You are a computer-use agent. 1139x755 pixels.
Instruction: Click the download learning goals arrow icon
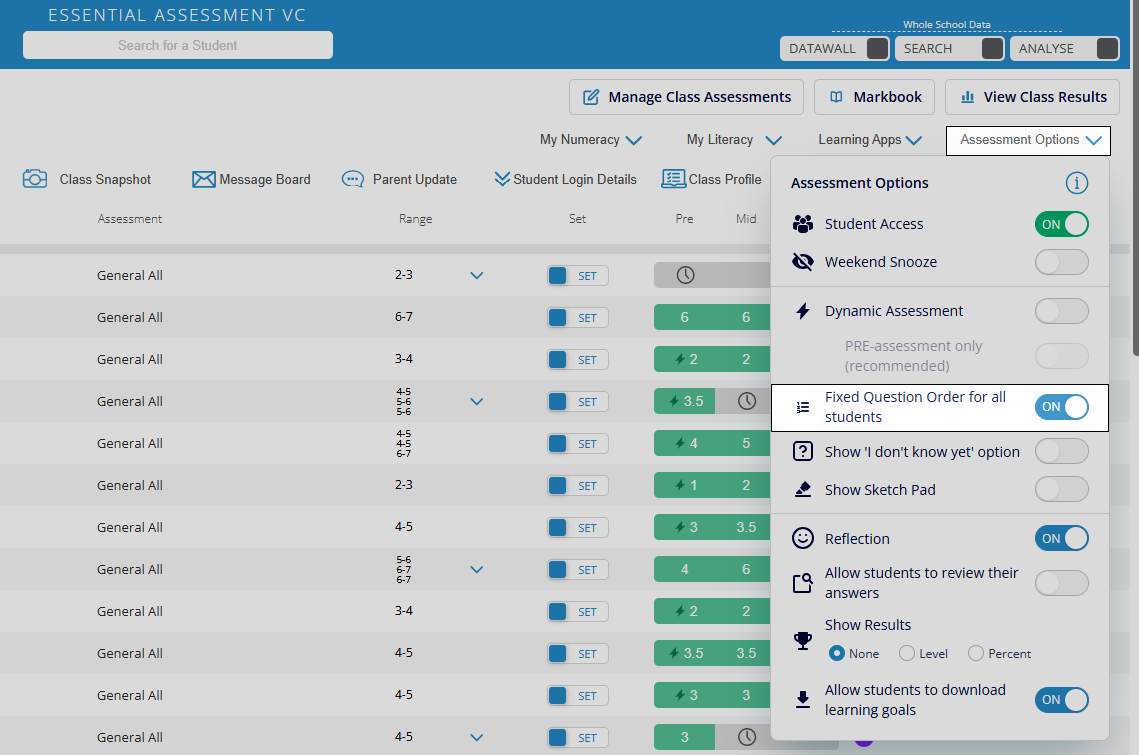(x=803, y=699)
